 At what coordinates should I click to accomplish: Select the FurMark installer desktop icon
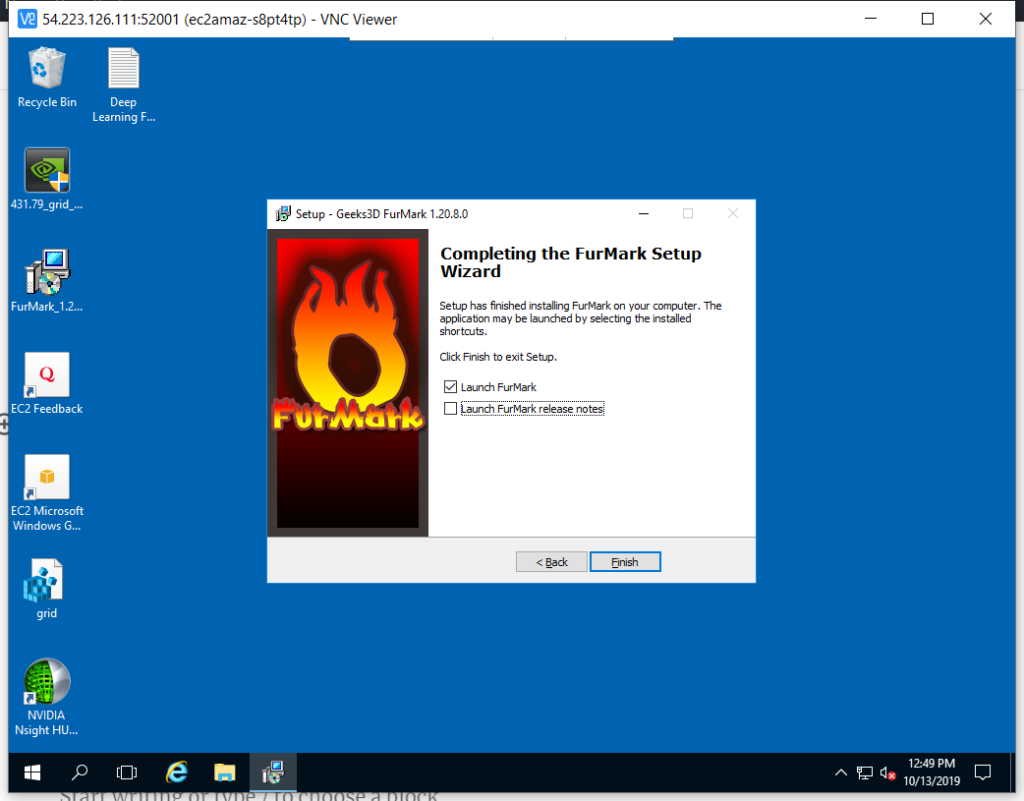[x=47, y=273]
